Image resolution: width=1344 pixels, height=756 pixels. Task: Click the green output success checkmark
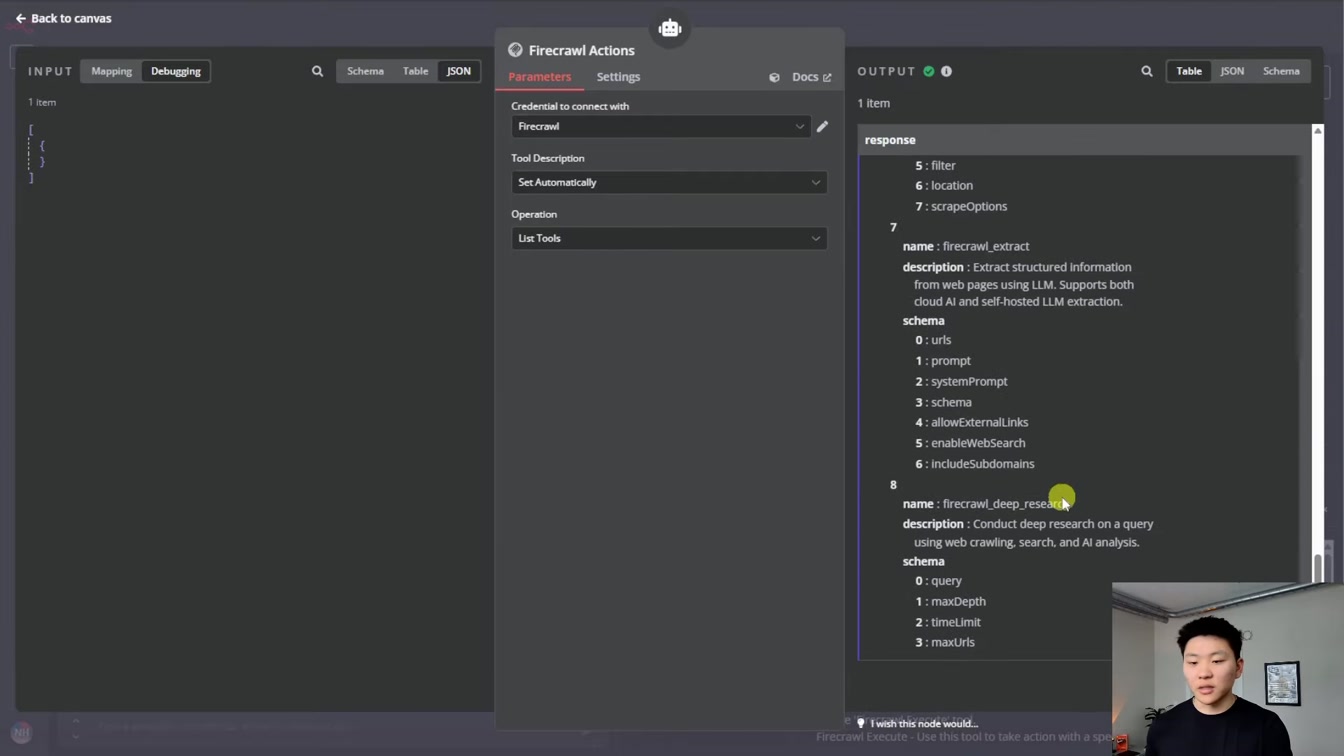[929, 71]
